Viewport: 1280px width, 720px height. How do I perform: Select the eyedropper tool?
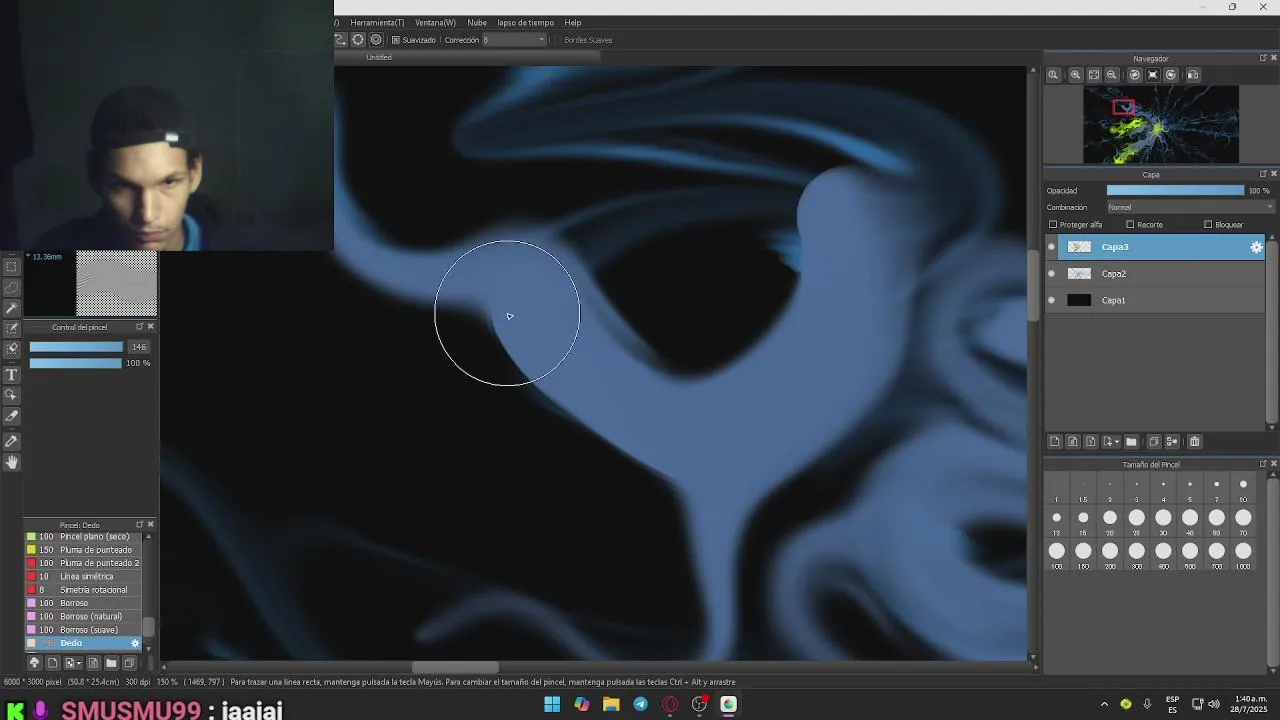pos(12,441)
